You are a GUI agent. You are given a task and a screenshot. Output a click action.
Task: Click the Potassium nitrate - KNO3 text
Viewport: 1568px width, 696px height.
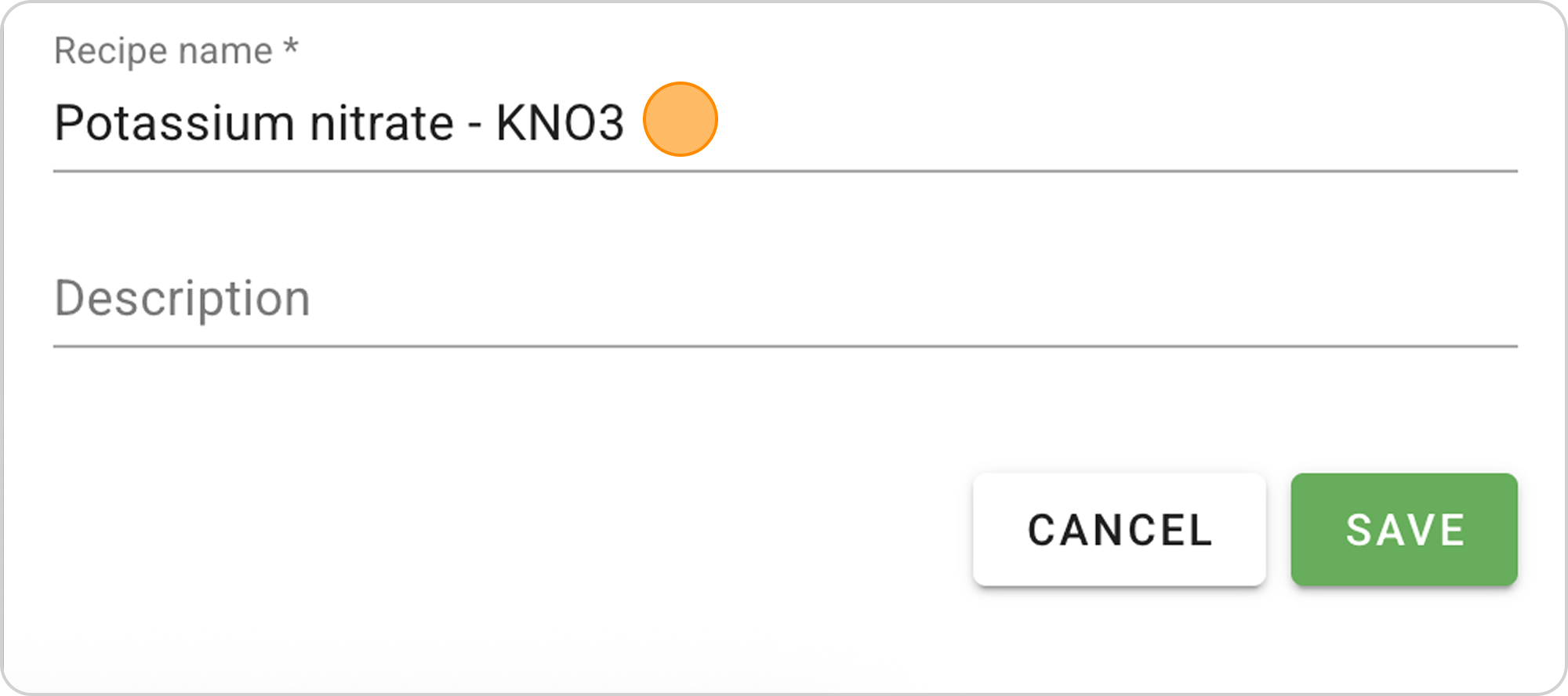[x=337, y=120]
